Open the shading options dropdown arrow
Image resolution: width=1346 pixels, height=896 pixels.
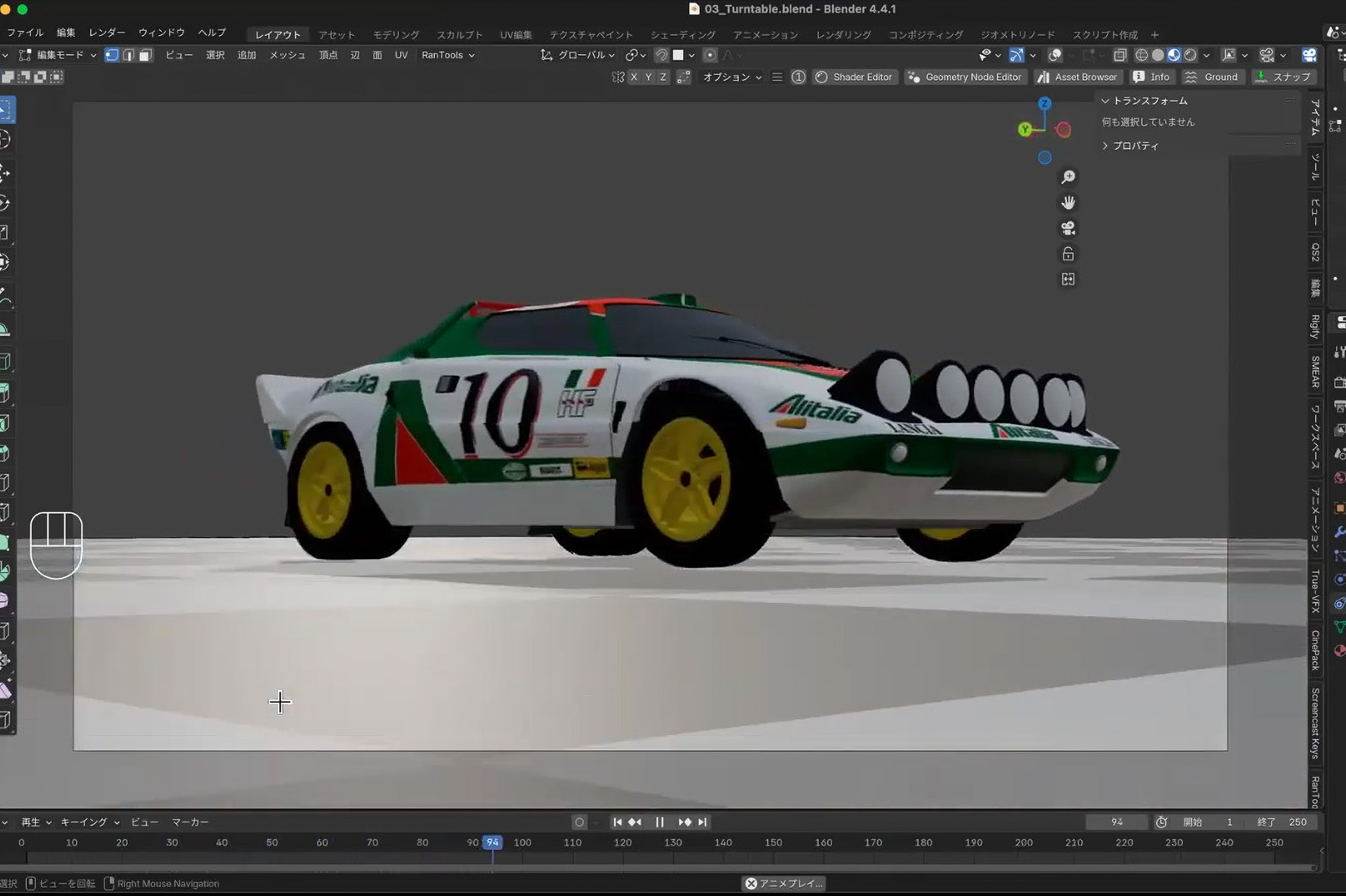(1207, 55)
